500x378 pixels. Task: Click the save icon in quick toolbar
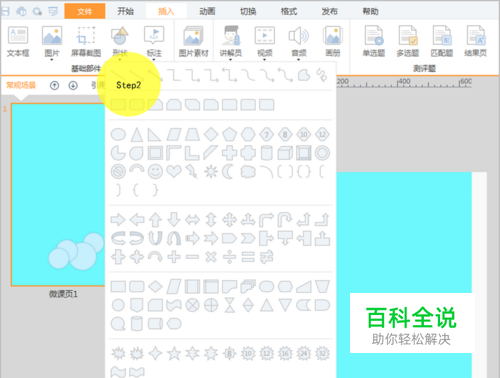pos(5,11)
